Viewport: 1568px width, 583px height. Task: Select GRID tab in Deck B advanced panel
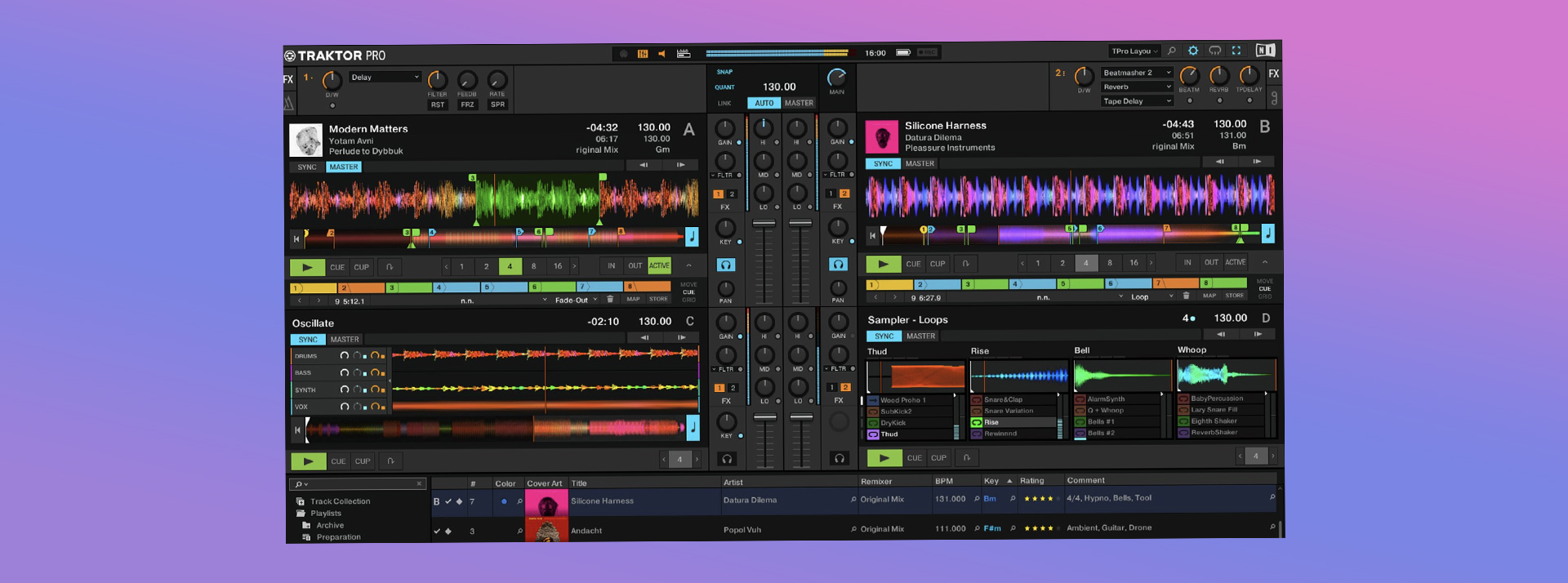[1265, 296]
